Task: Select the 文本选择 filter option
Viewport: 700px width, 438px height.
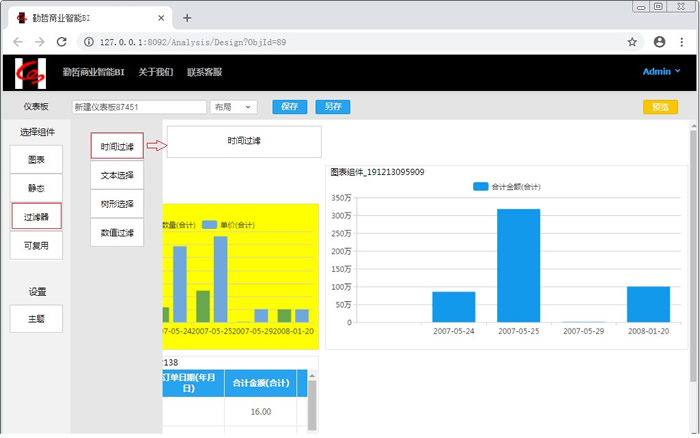Action: (x=117, y=175)
